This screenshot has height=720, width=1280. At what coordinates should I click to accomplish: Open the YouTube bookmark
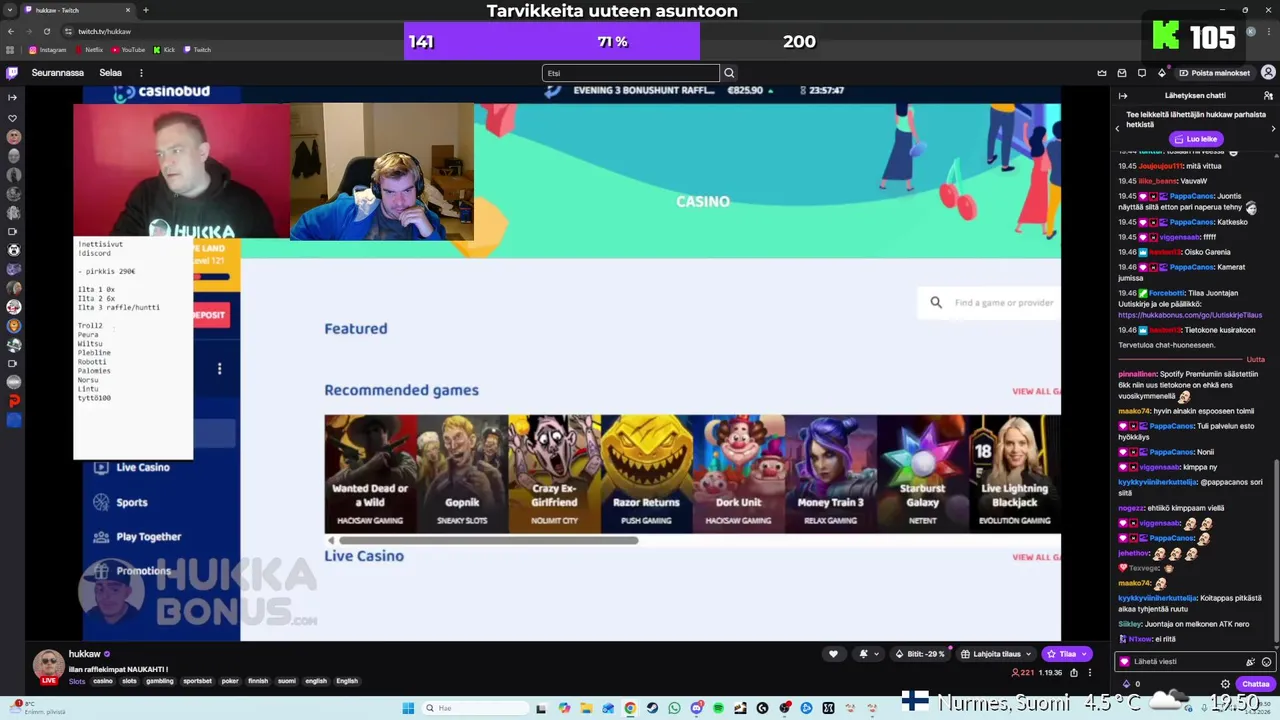(x=128, y=50)
